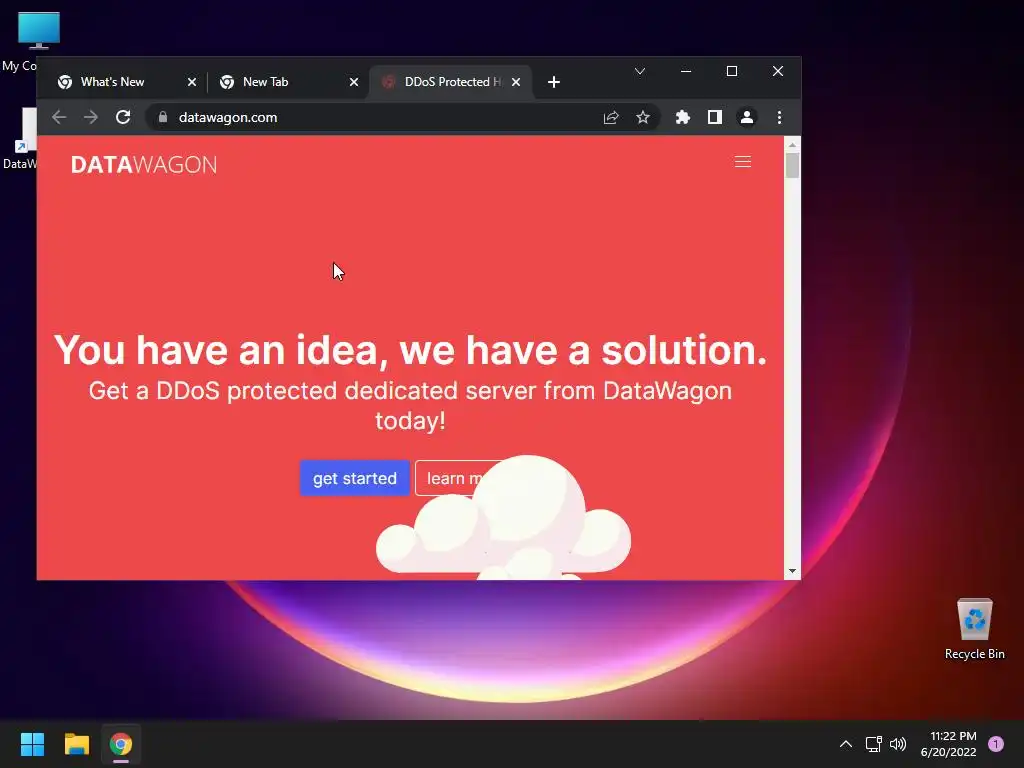Viewport: 1024px width, 768px height.
Task: Expand the tab search chevron
Action: tap(640, 71)
